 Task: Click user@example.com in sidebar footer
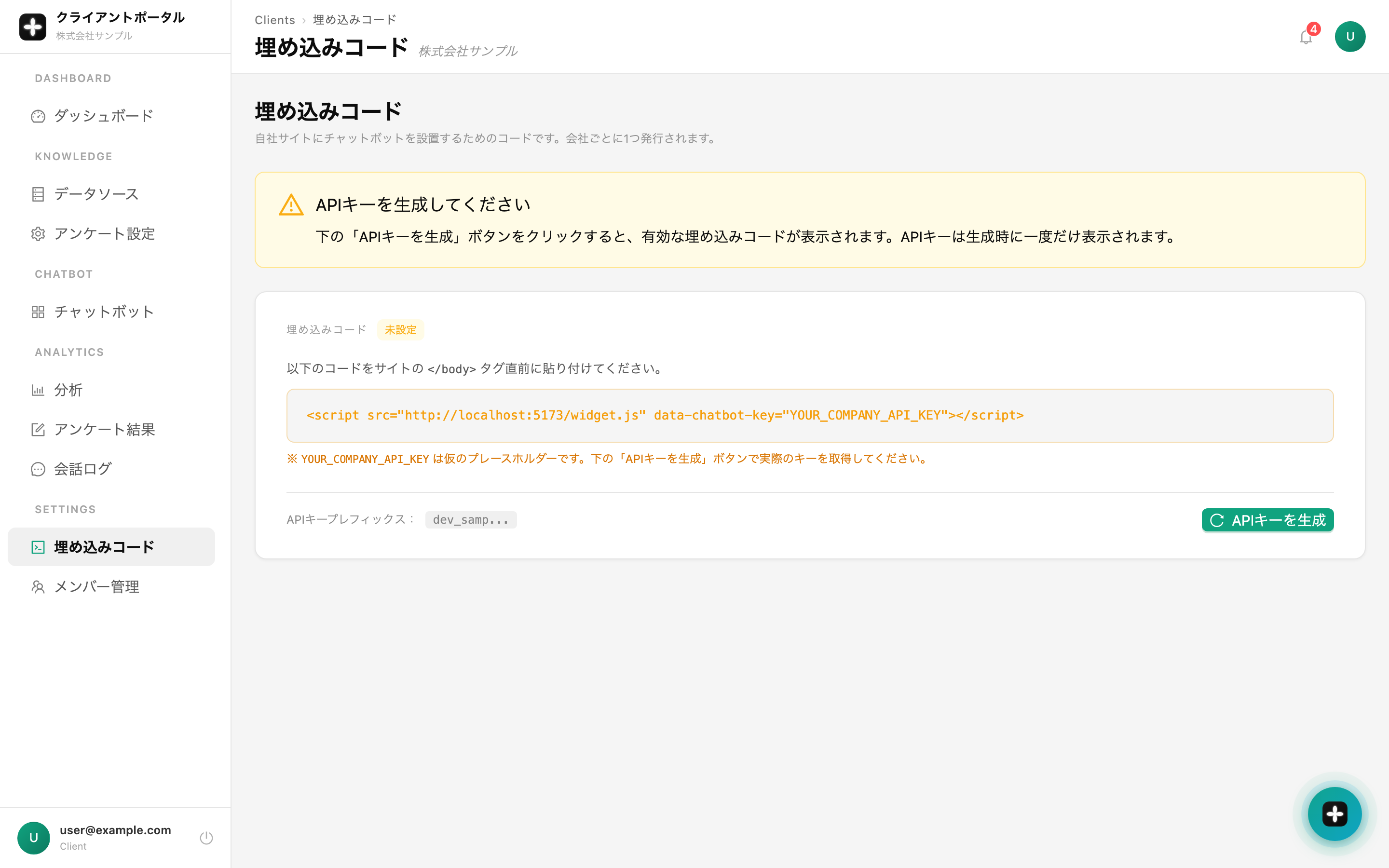tap(115, 830)
